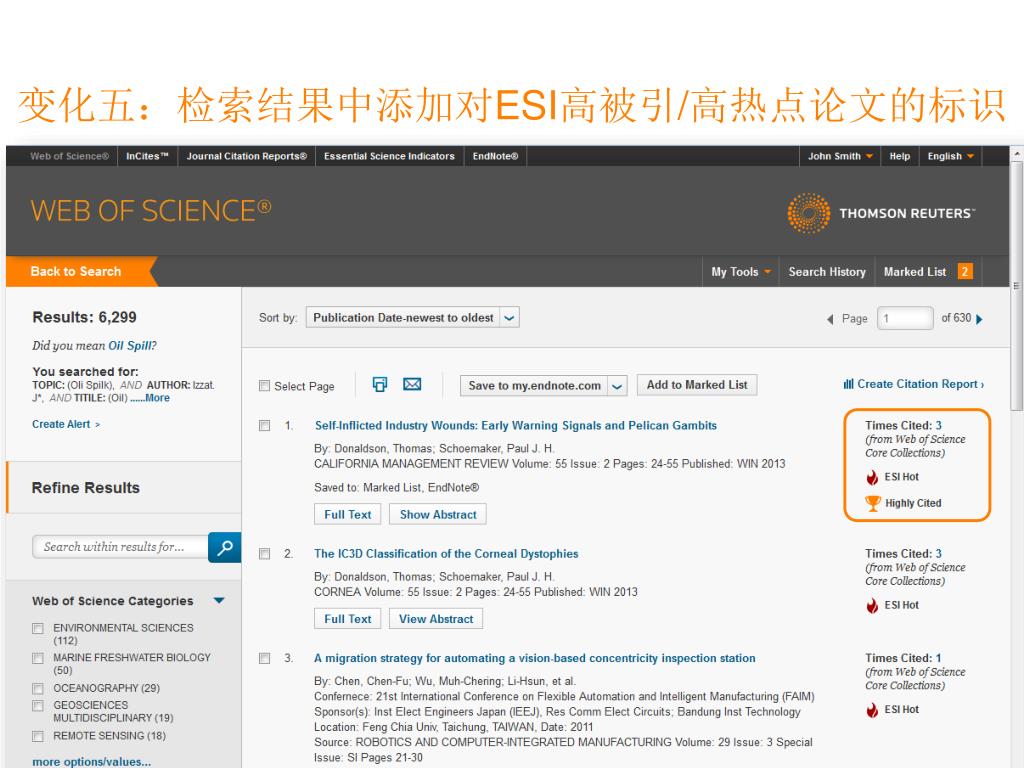The height and width of the screenshot is (768, 1024).
Task: Check Environmental Sciences category
Action: pos(38,628)
